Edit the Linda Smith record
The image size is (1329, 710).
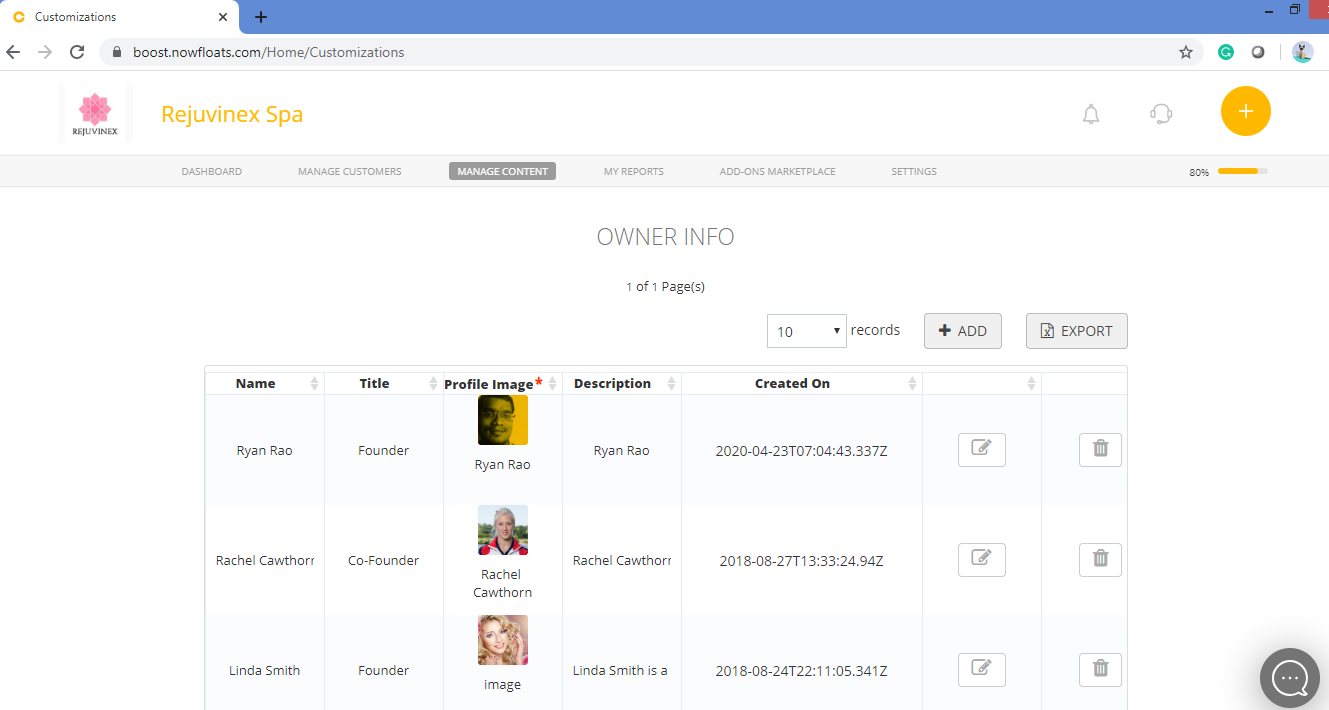[x=982, y=670]
